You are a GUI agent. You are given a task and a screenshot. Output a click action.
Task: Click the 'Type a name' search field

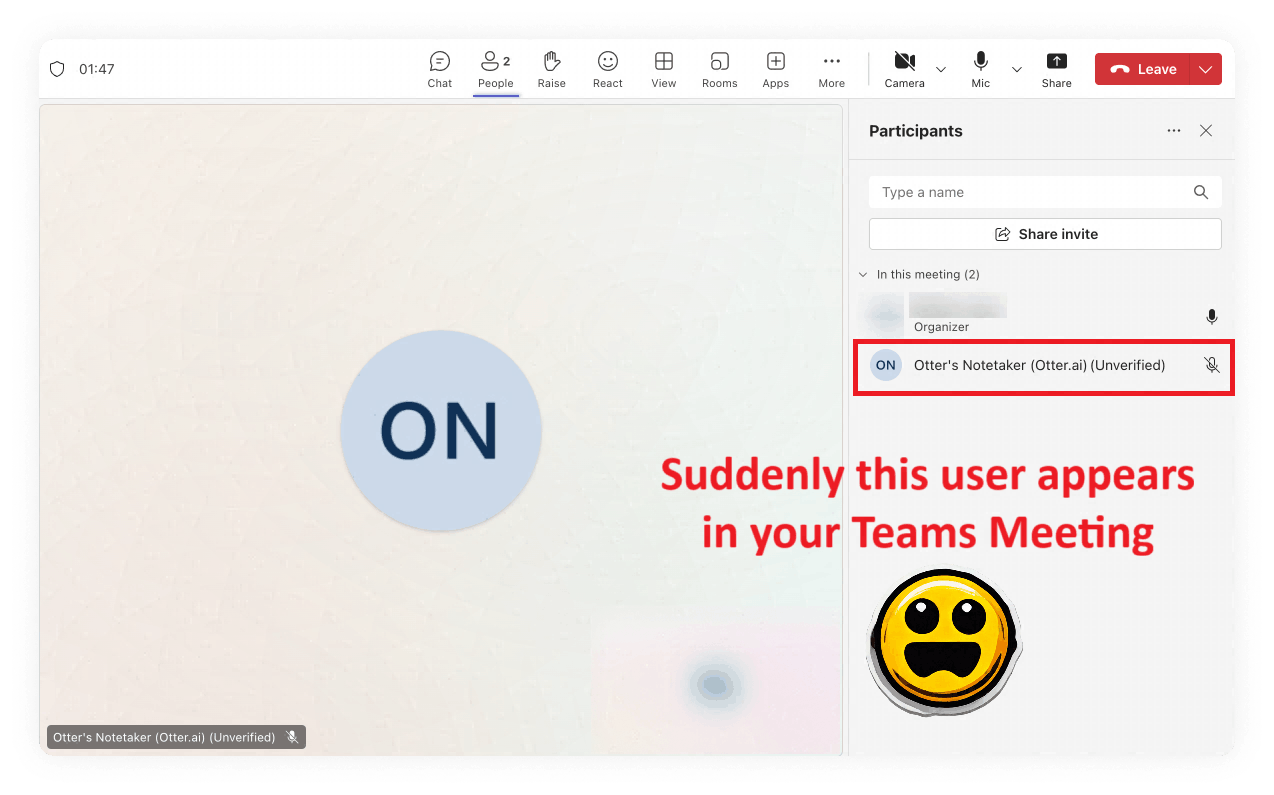[x=1030, y=192]
